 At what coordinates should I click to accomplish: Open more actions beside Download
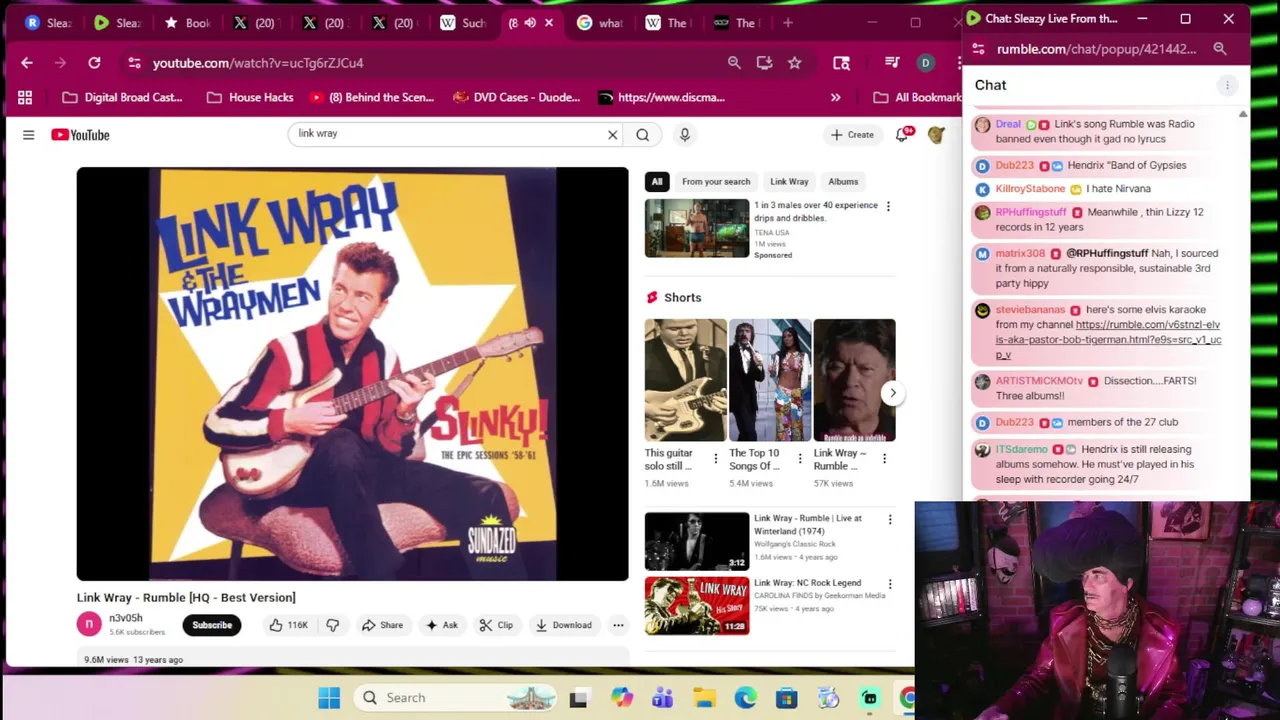click(x=618, y=625)
